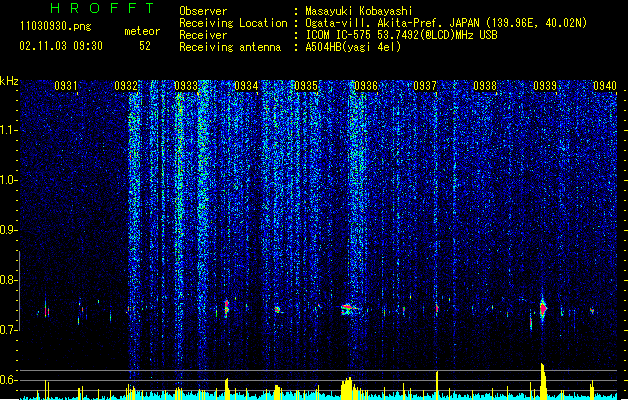This screenshot has width=629, height=400.
Task: Click the red meteor echo just before 0936
Action: 347,309
